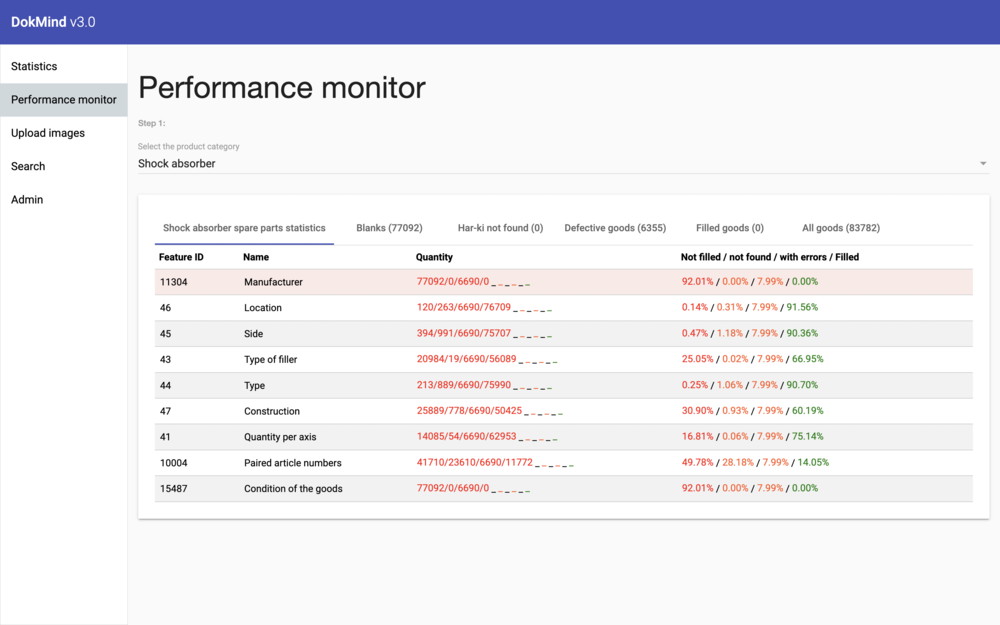The image size is (1000, 625).
Task: Click the Quantity column header
Action: click(x=434, y=257)
